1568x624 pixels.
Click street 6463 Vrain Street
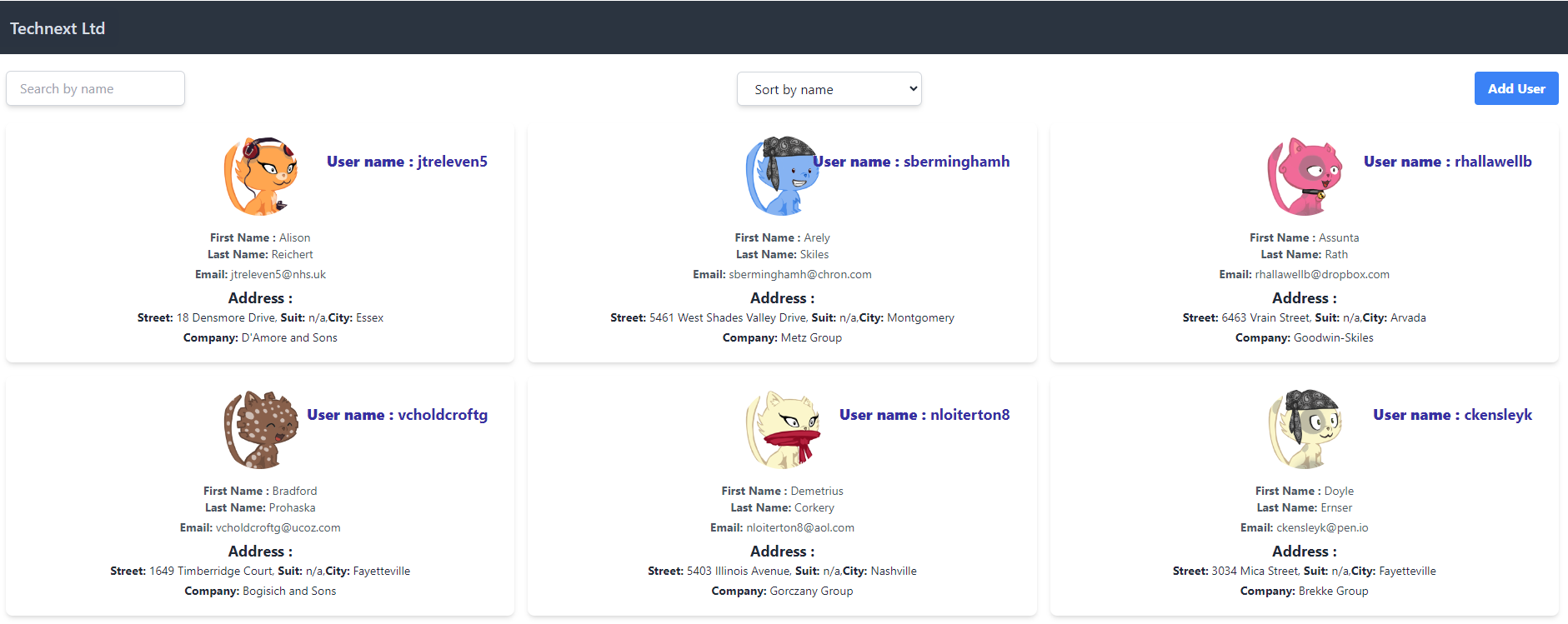coord(1265,317)
